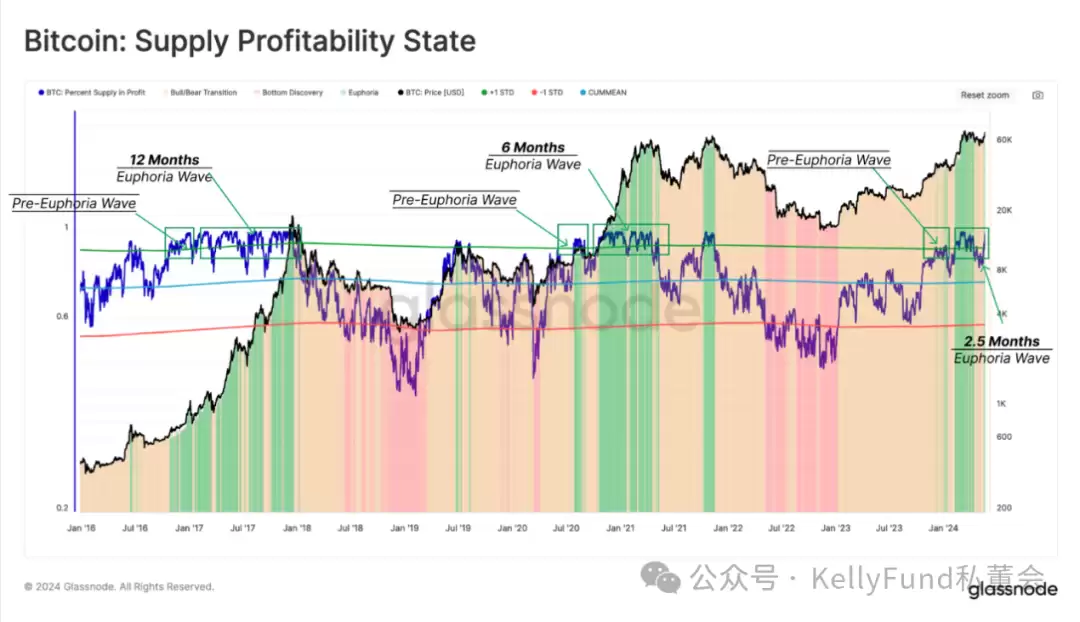The width and height of the screenshot is (1080, 622).
Task: Click the glassnode logo at bottom right
Action: pos(1011,590)
